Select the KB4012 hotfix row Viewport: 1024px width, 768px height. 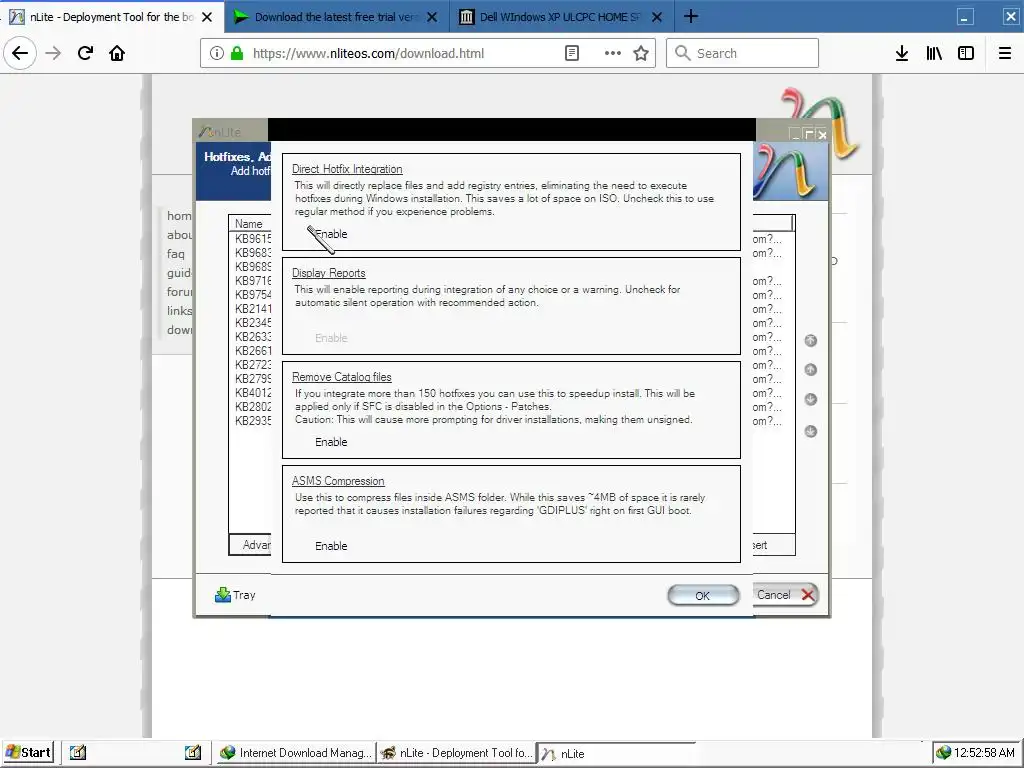pyautogui.click(x=253, y=392)
